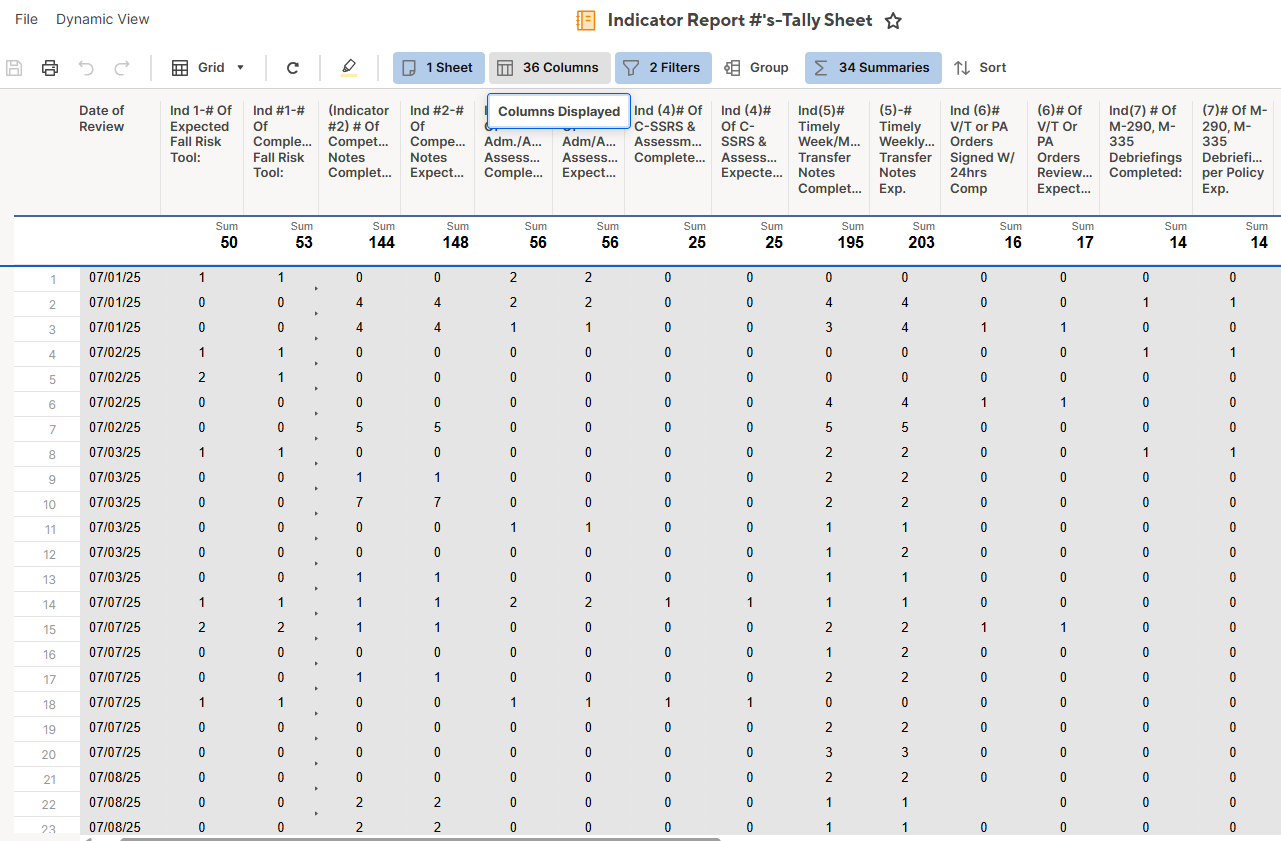
Task: Open the File menu
Action: (27, 19)
